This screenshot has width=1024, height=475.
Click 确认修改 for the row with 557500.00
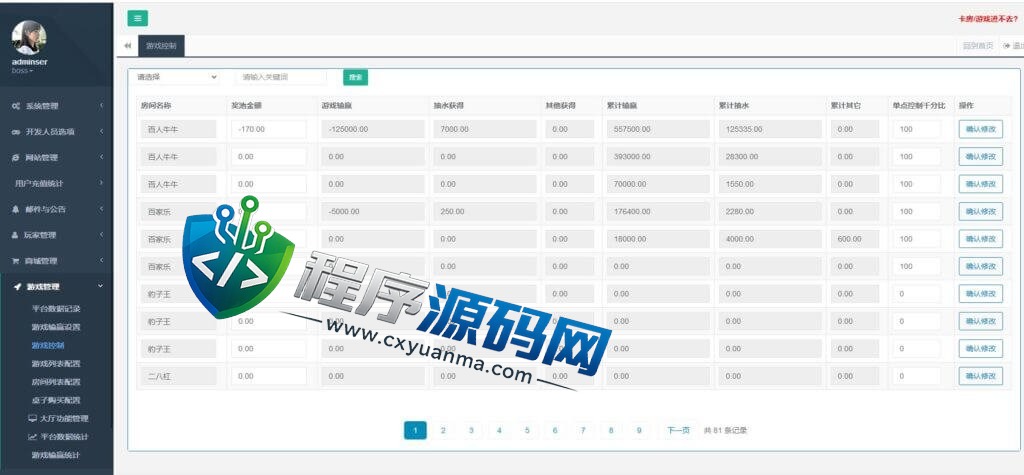click(x=980, y=129)
